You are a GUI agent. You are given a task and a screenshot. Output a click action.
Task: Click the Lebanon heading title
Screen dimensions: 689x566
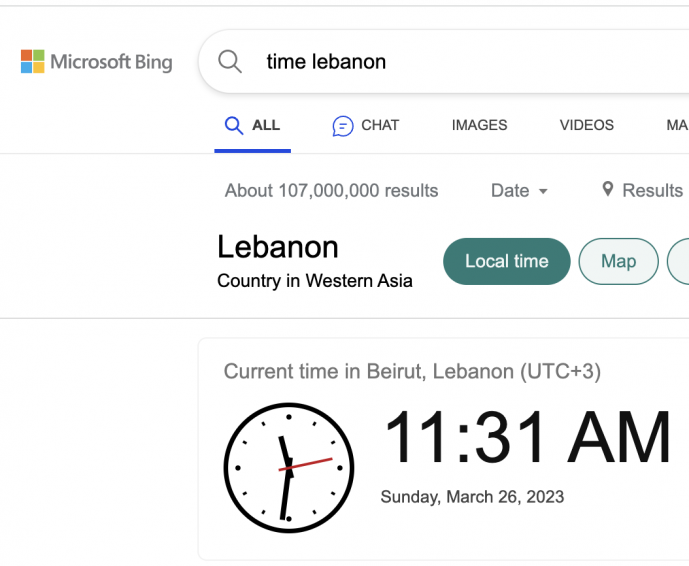click(x=278, y=247)
